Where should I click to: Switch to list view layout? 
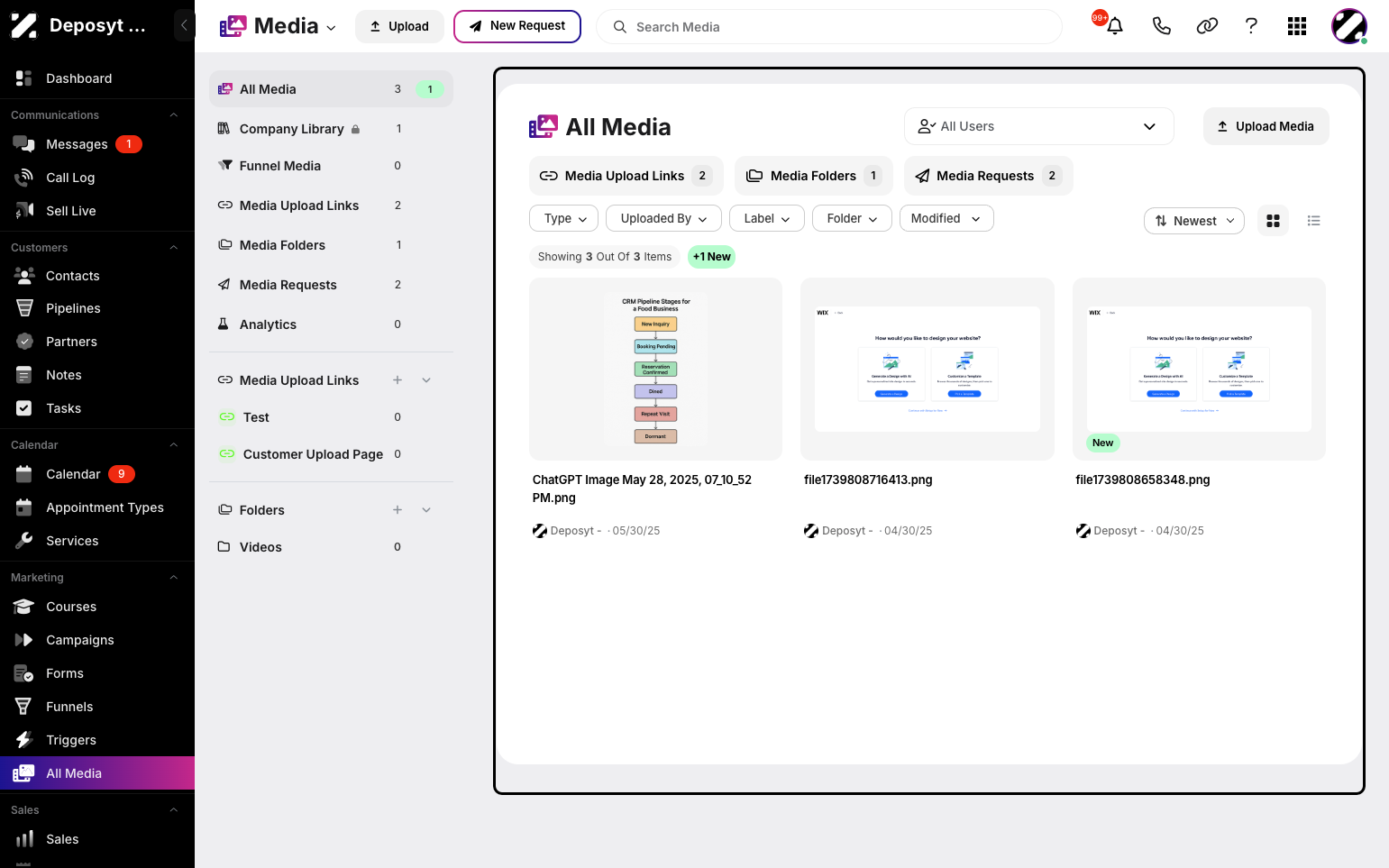pos(1313,221)
